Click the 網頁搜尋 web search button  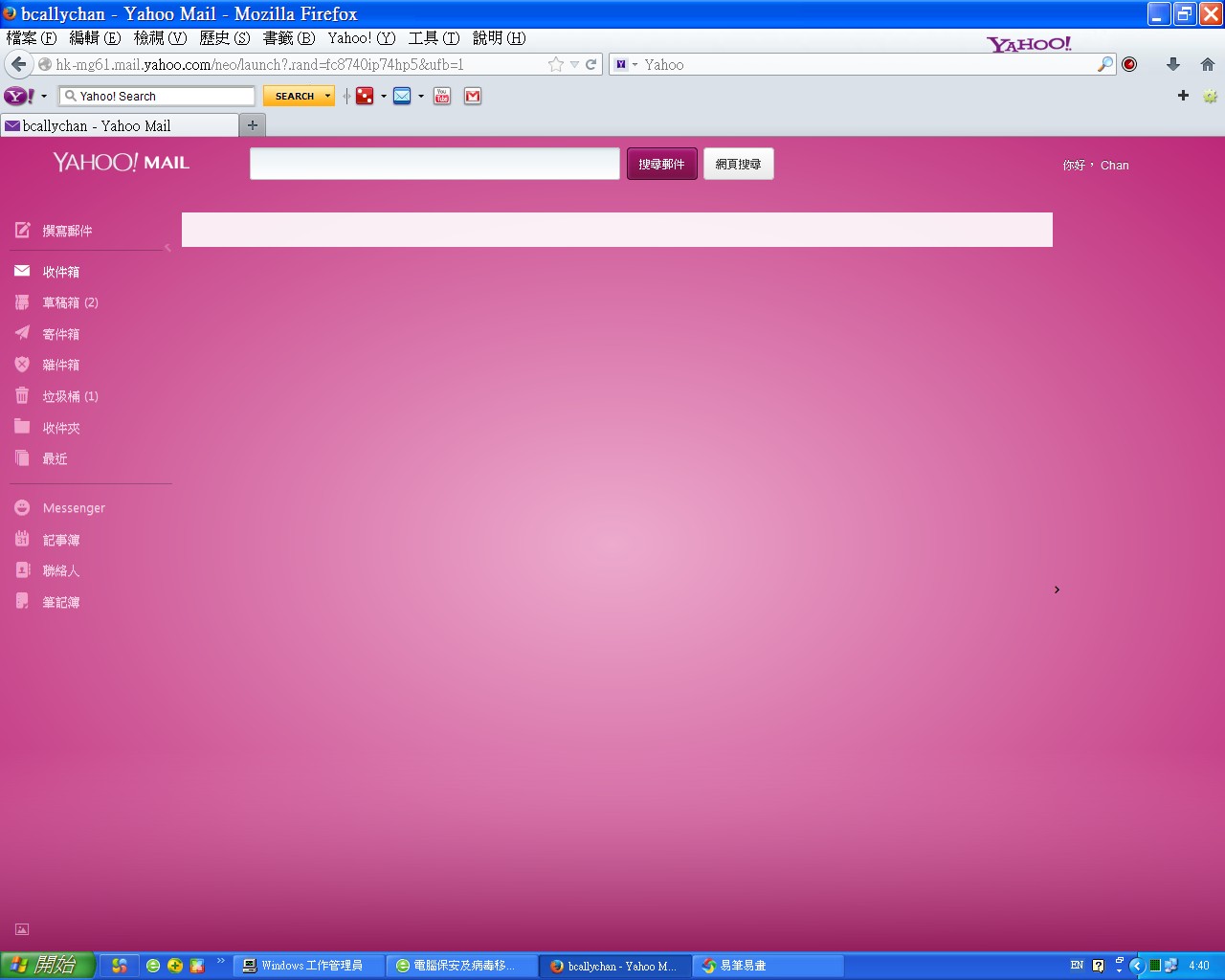[738, 165]
